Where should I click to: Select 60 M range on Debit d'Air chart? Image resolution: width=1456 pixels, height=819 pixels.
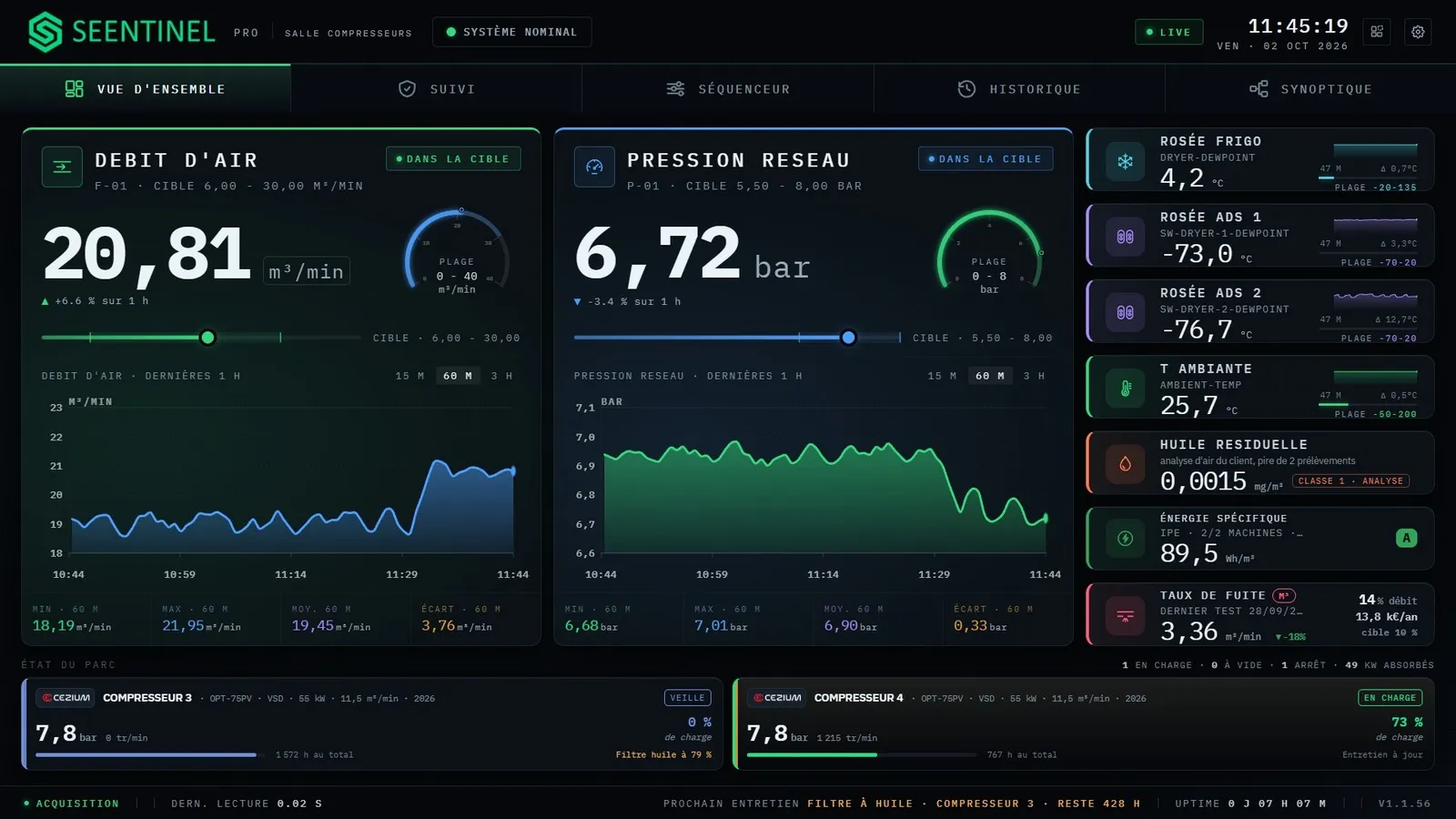pos(457,376)
